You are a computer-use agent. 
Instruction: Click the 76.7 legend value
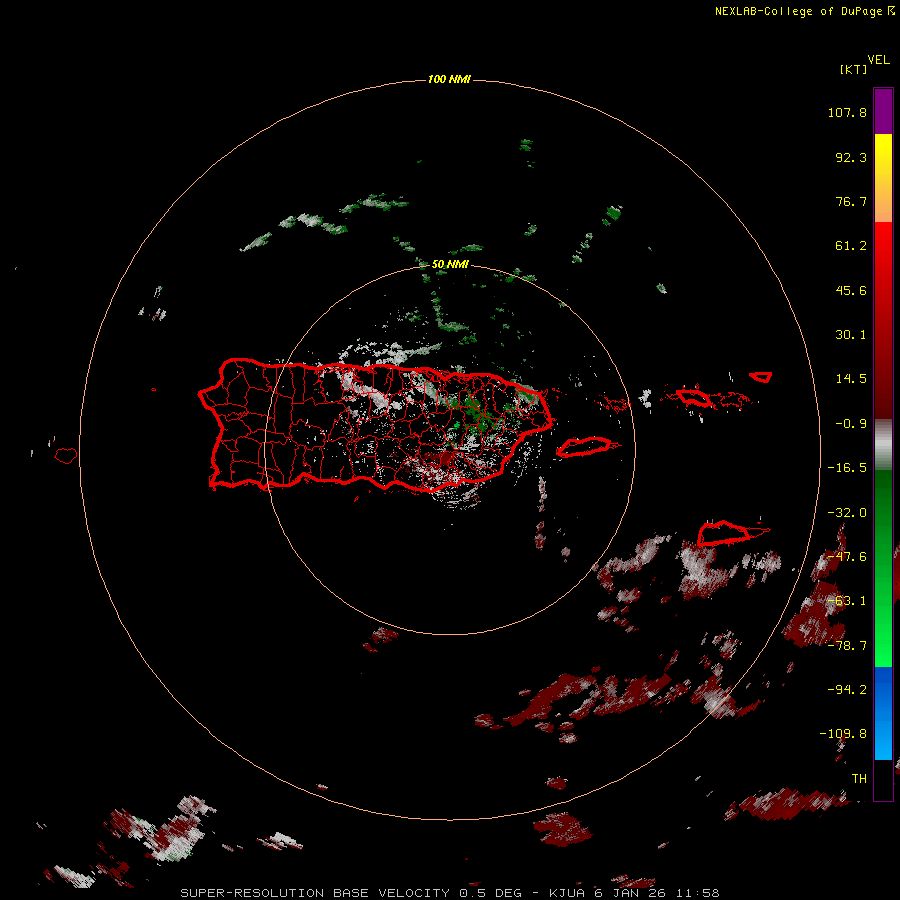click(x=851, y=201)
